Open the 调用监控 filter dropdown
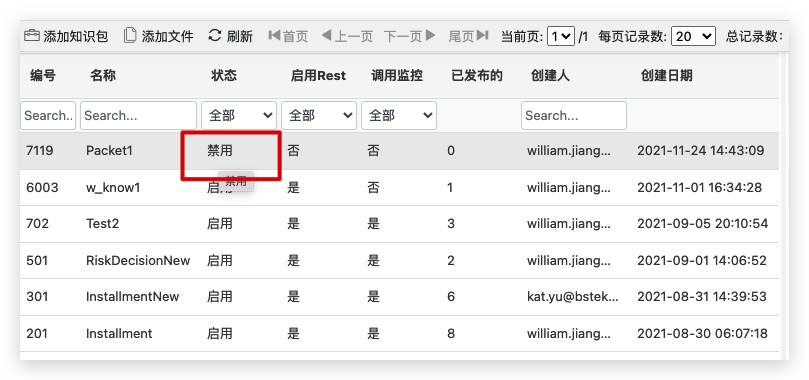This screenshot has height=380, width=809. pyautogui.click(x=399, y=115)
